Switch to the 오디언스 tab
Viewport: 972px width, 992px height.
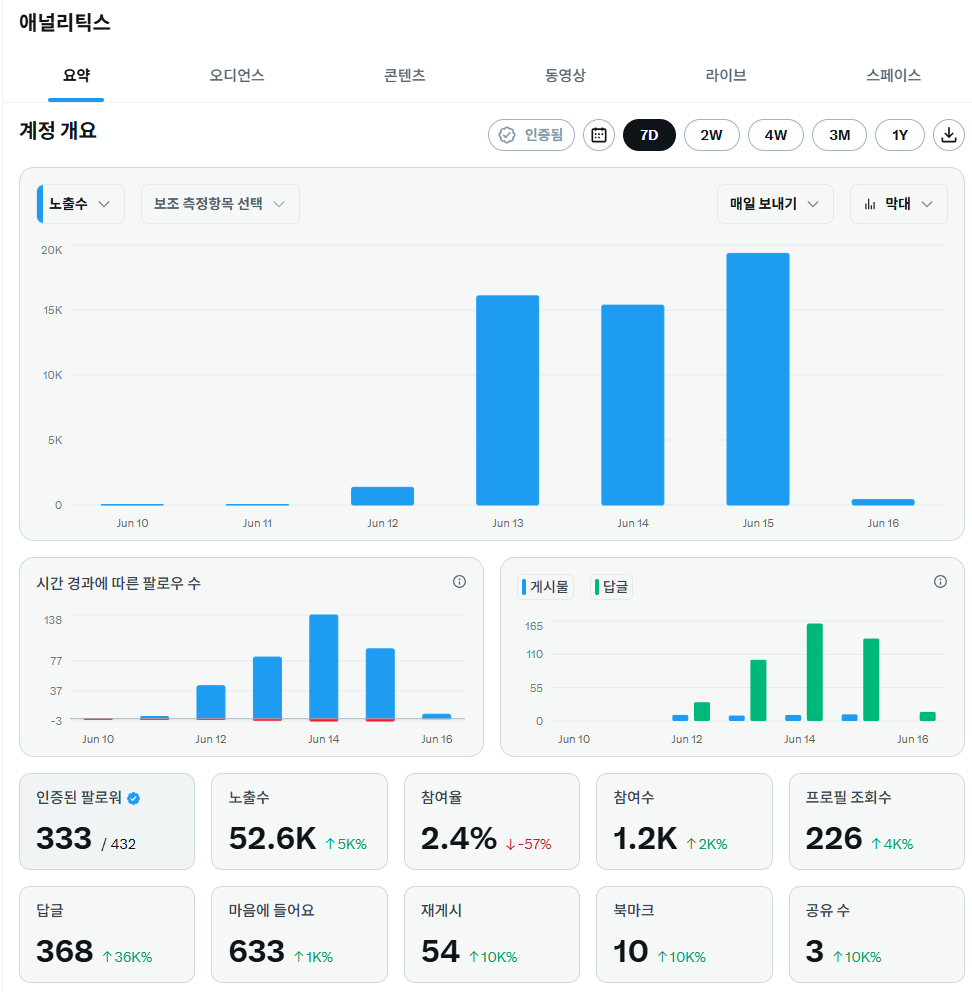237,75
